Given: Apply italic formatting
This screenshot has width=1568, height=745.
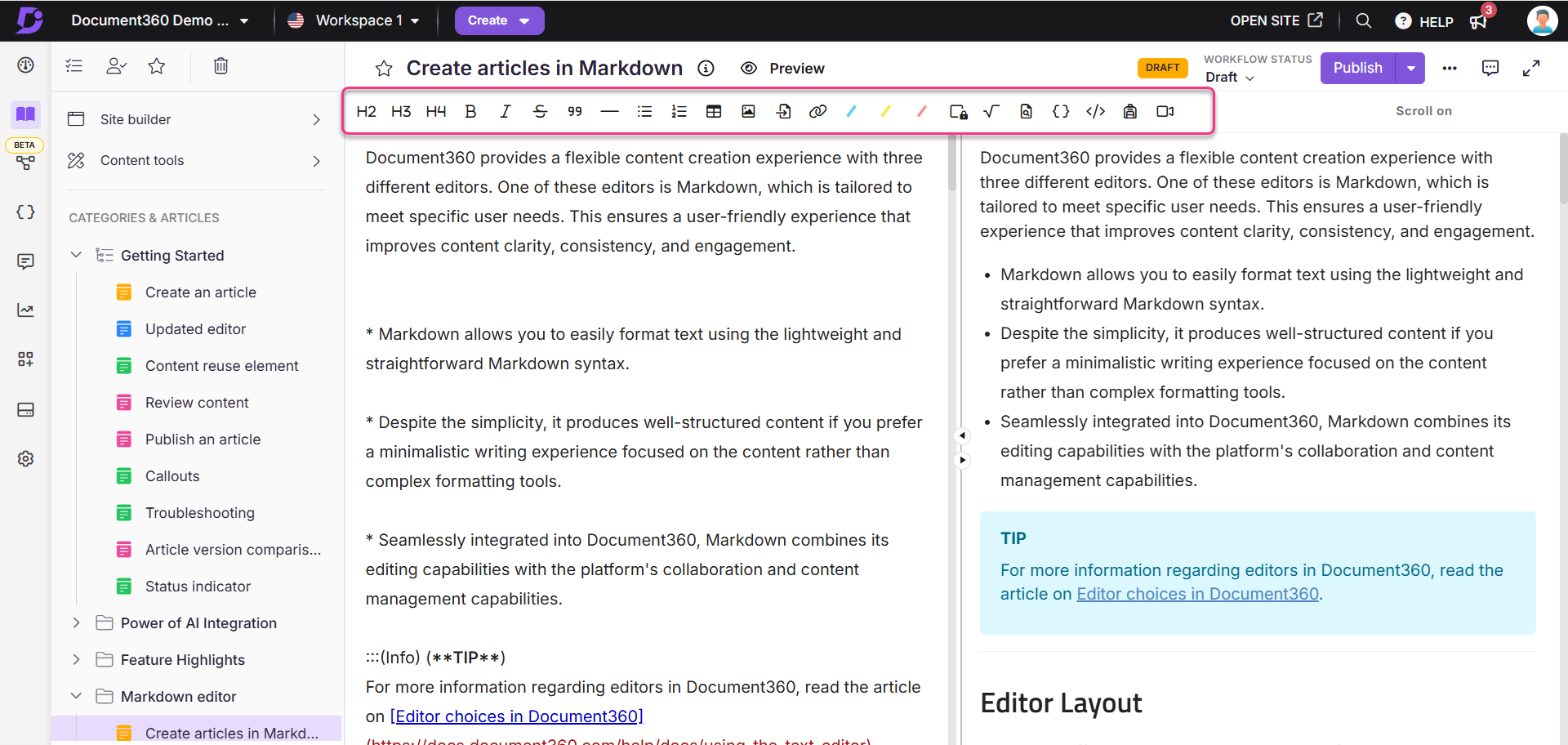Looking at the screenshot, I should (506, 111).
